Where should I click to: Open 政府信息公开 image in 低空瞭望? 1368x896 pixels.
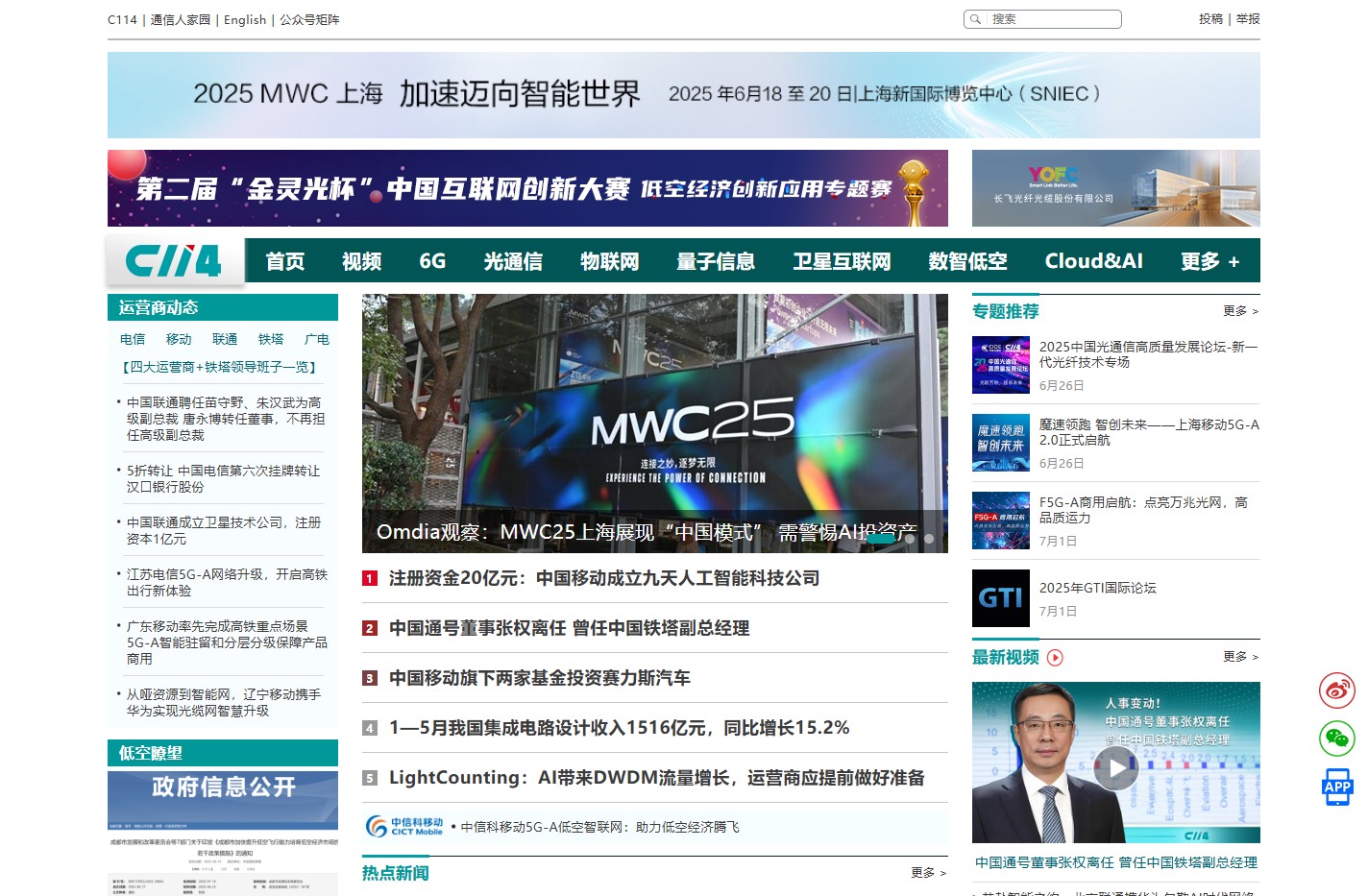coord(223,834)
